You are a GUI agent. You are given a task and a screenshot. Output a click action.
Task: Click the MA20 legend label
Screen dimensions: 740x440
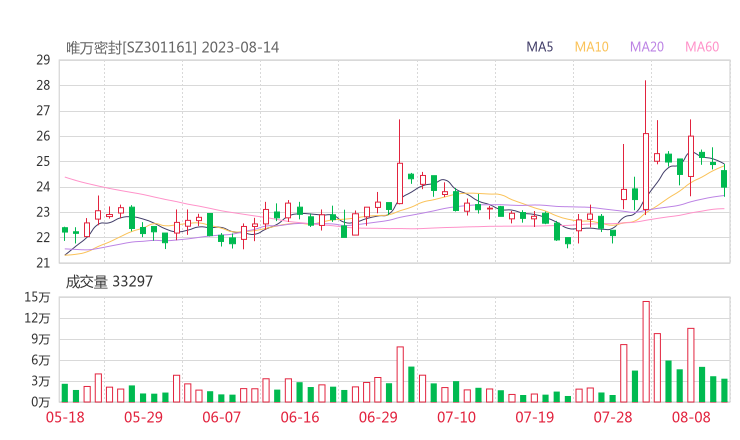coord(647,47)
